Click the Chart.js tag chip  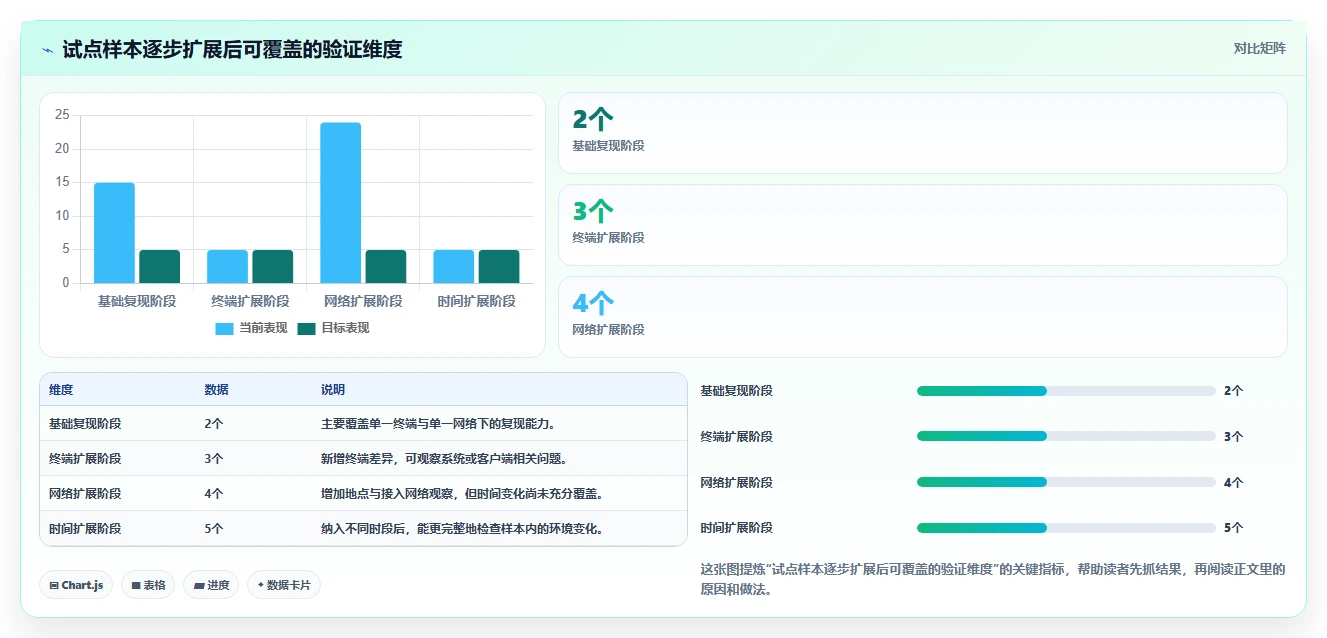(76, 585)
